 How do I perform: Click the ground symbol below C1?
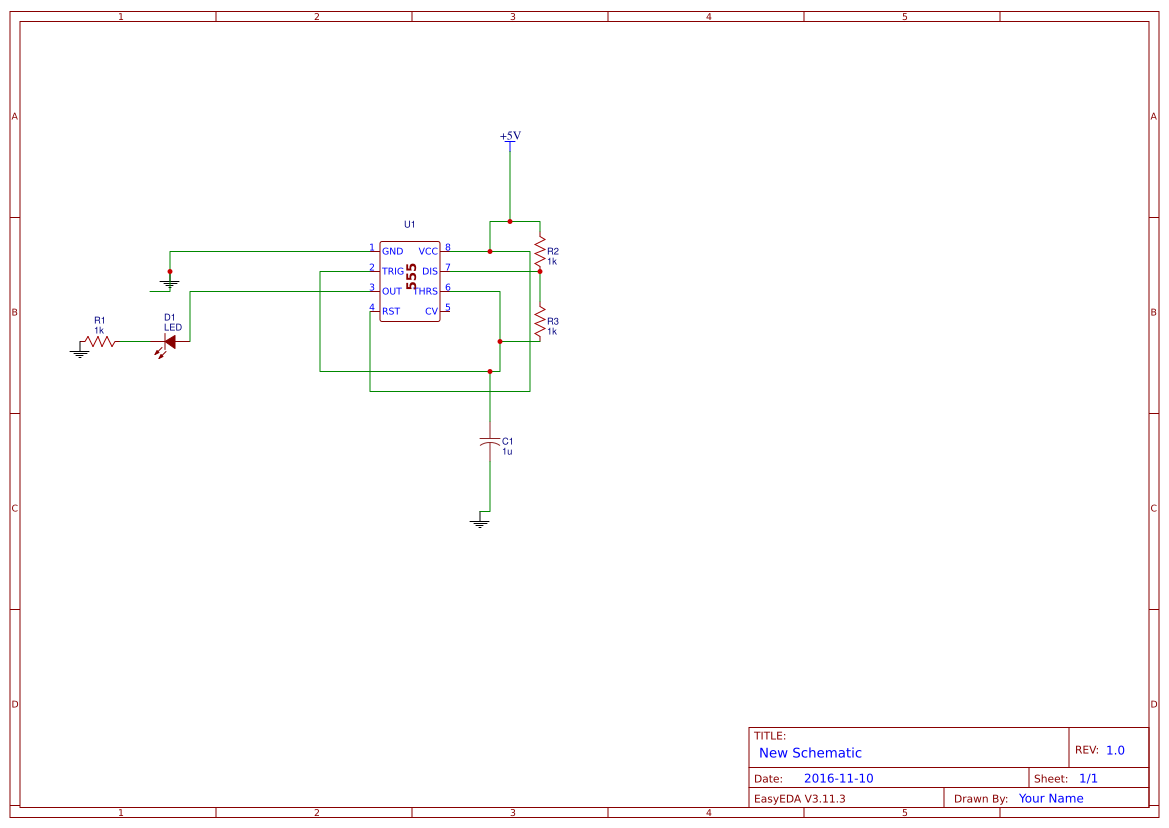coord(480,520)
